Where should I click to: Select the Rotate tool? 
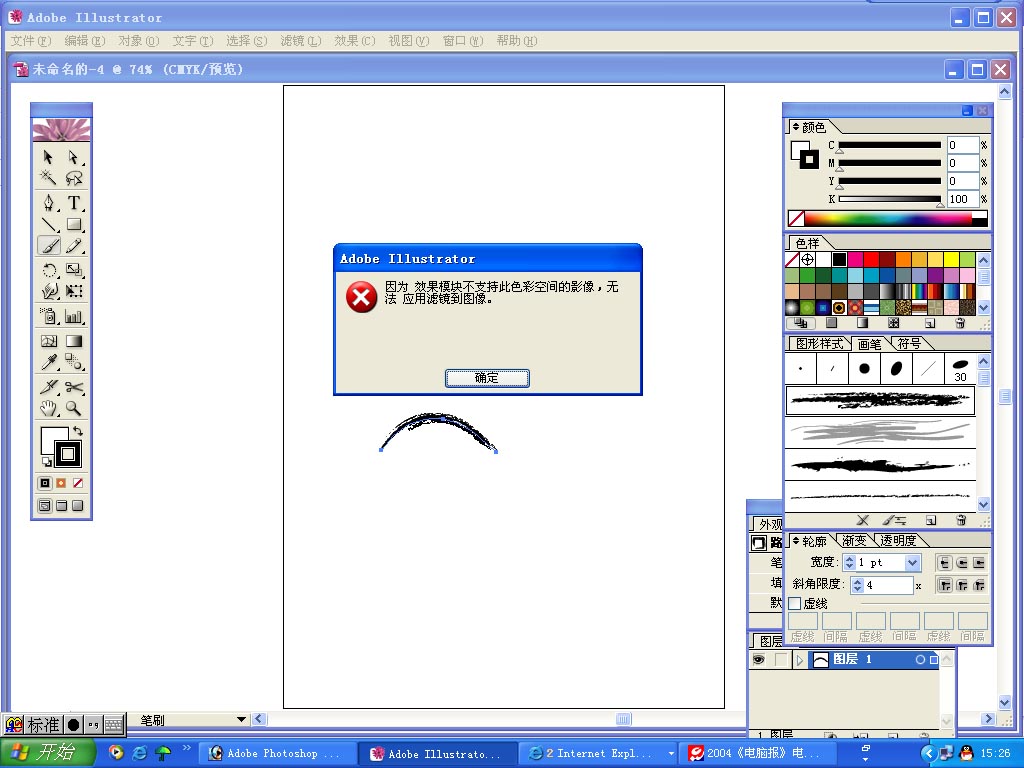click(48, 270)
